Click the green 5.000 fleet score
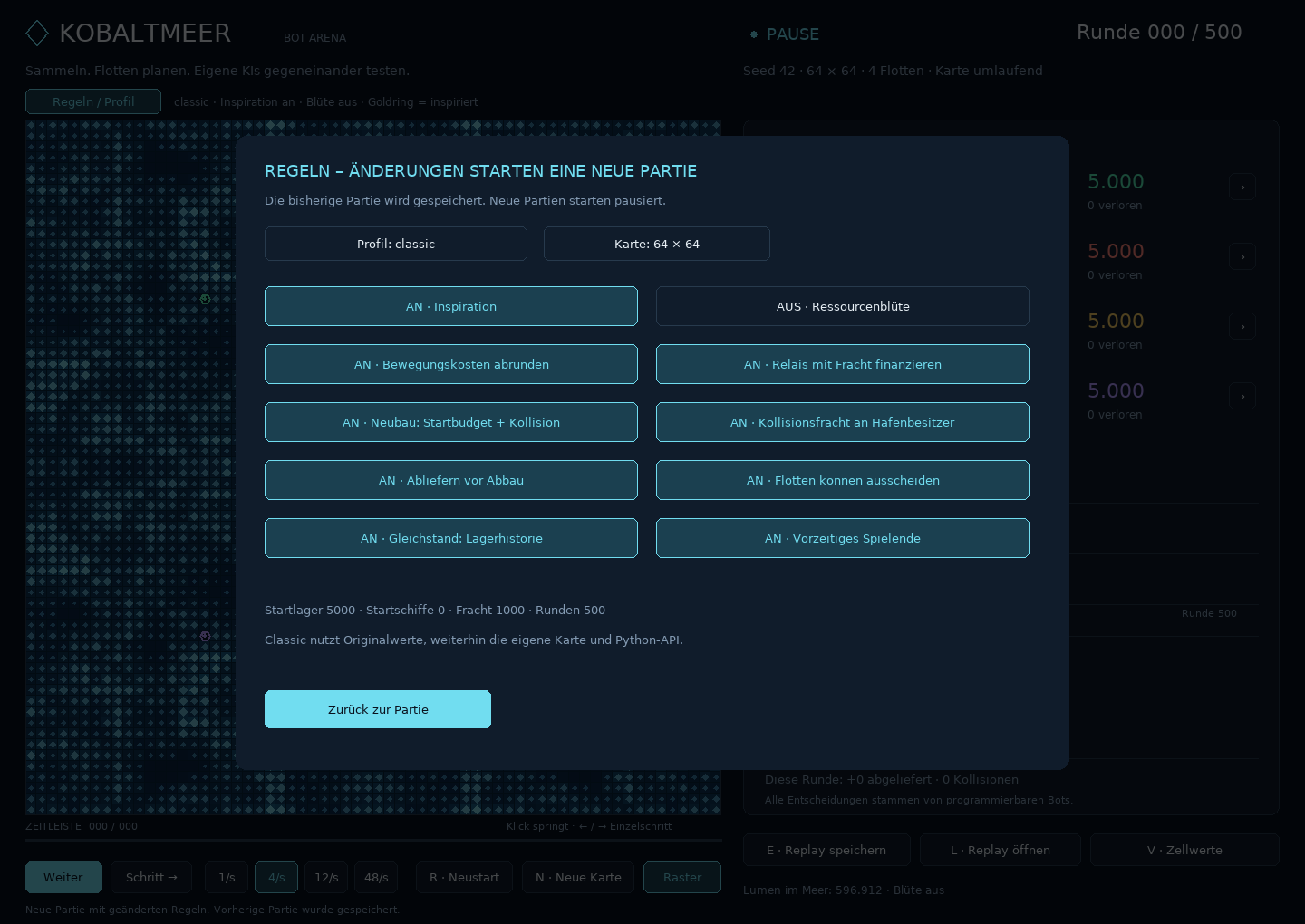Screen dimensions: 1305x924 (1116, 181)
